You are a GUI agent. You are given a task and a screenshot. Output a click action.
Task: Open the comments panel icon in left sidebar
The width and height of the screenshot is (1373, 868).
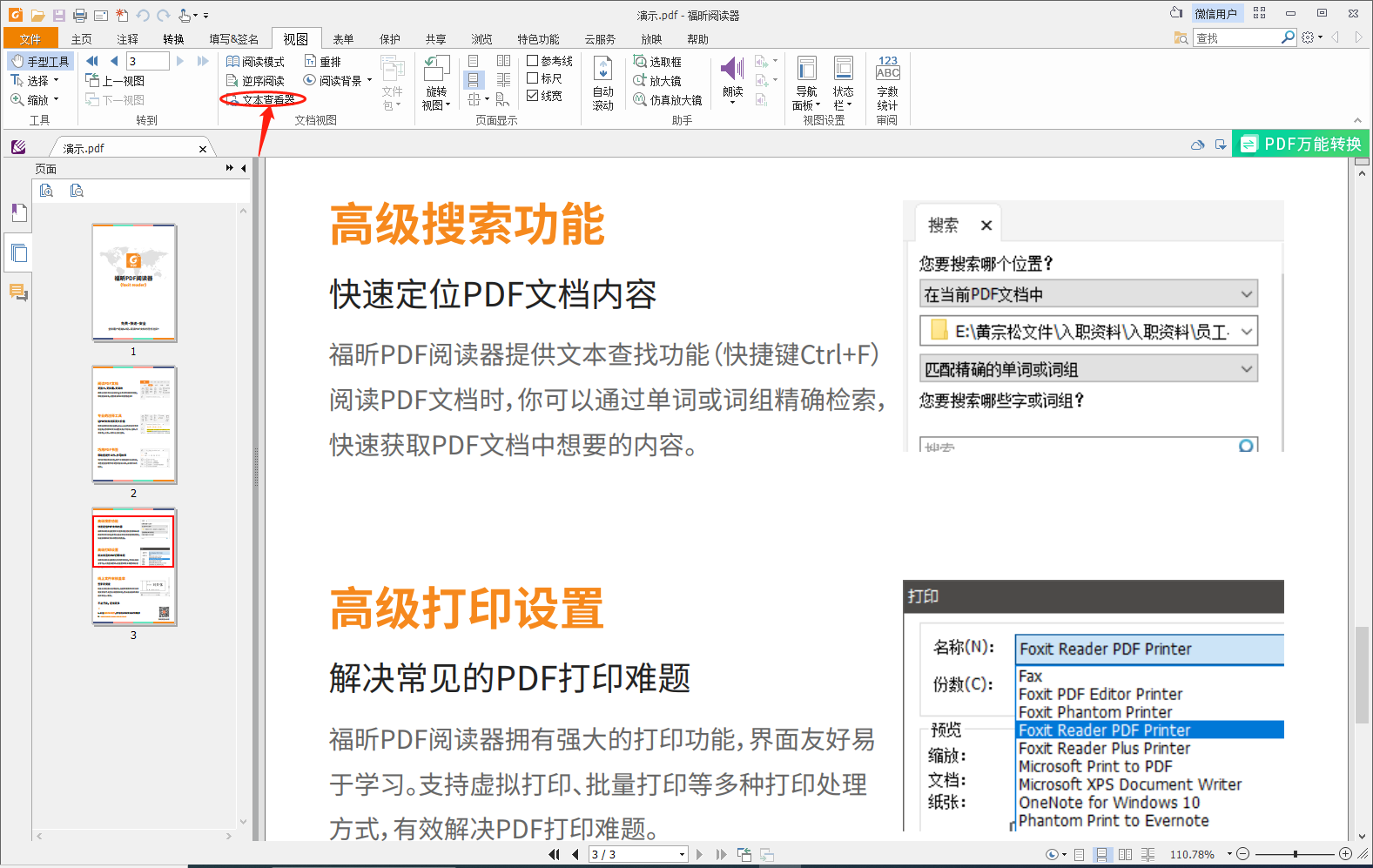click(18, 293)
